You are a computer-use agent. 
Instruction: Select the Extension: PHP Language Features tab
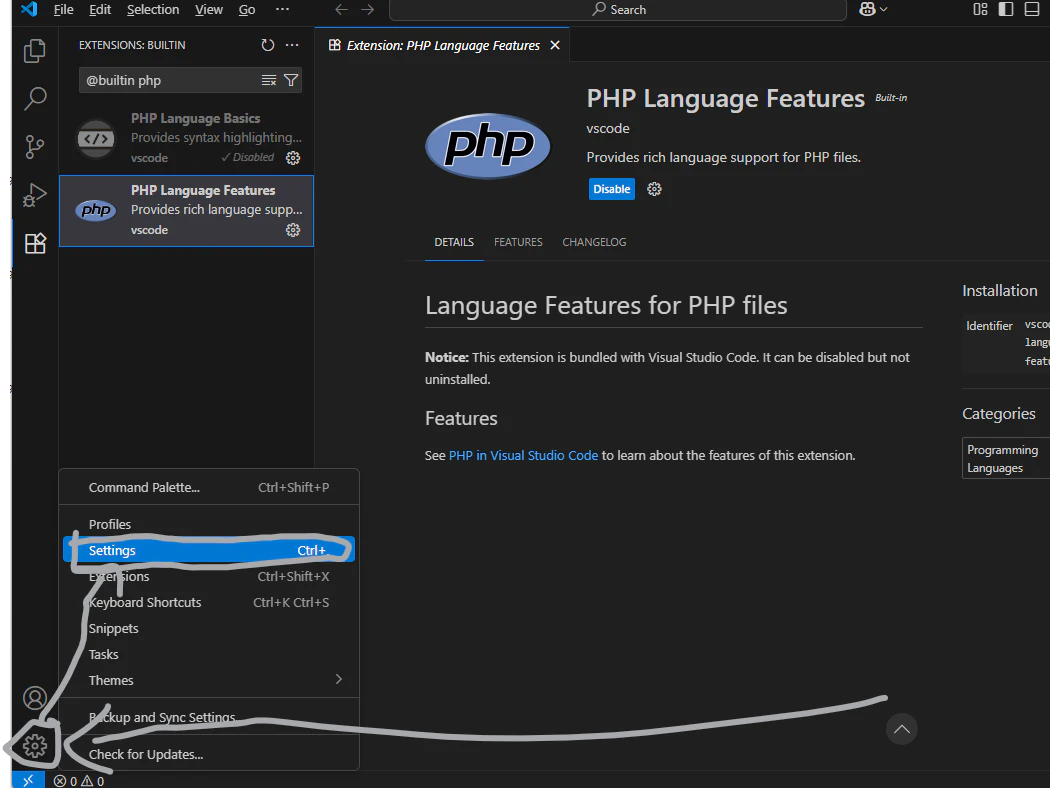point(442,45)
